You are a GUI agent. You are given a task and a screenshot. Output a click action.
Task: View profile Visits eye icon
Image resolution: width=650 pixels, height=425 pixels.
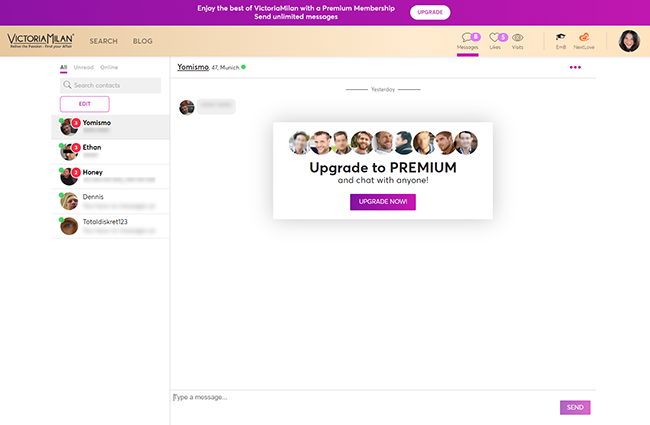(x=517, y=39)
